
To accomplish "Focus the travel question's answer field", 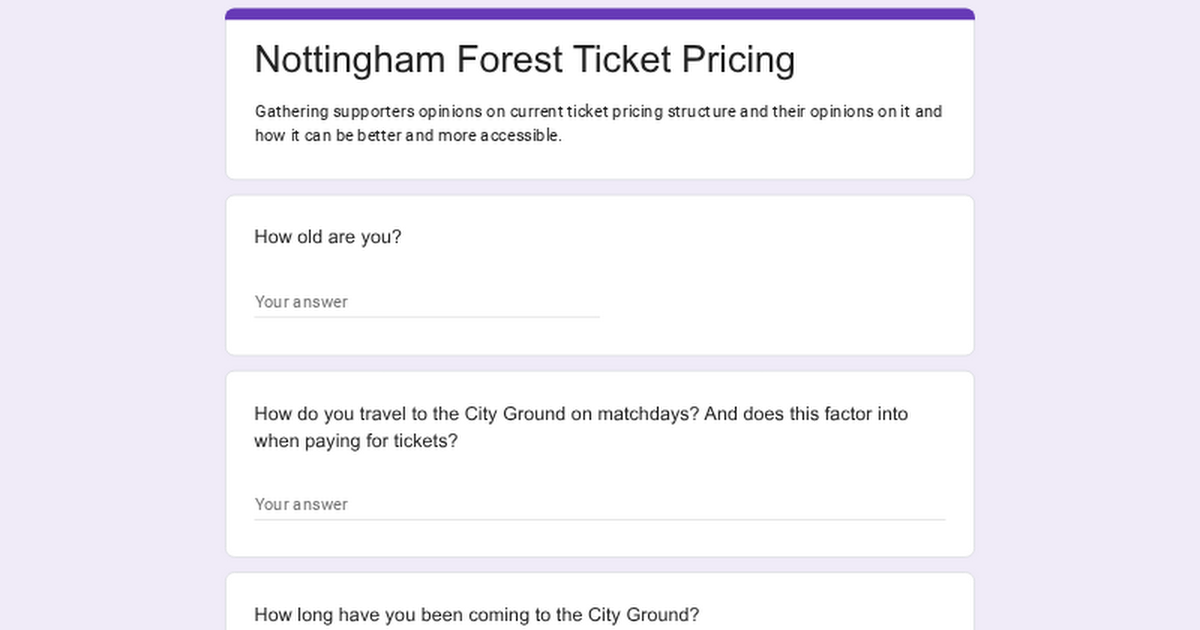I will [599, 504].
